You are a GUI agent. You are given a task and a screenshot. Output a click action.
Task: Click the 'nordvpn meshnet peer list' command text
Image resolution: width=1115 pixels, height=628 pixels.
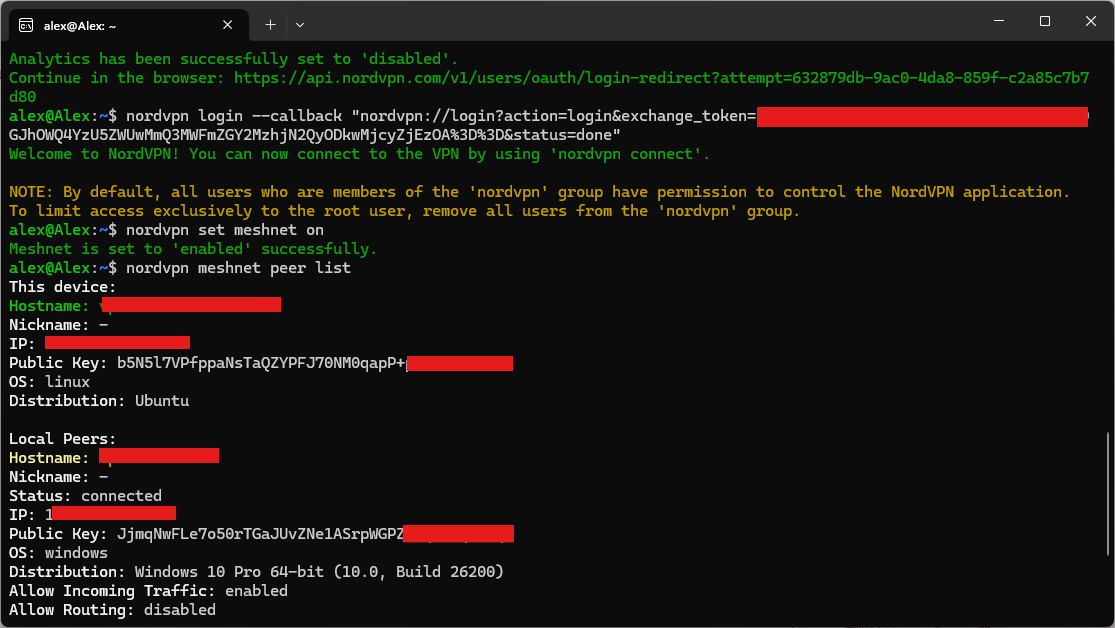pyautogui.click(x=238, y=268)
